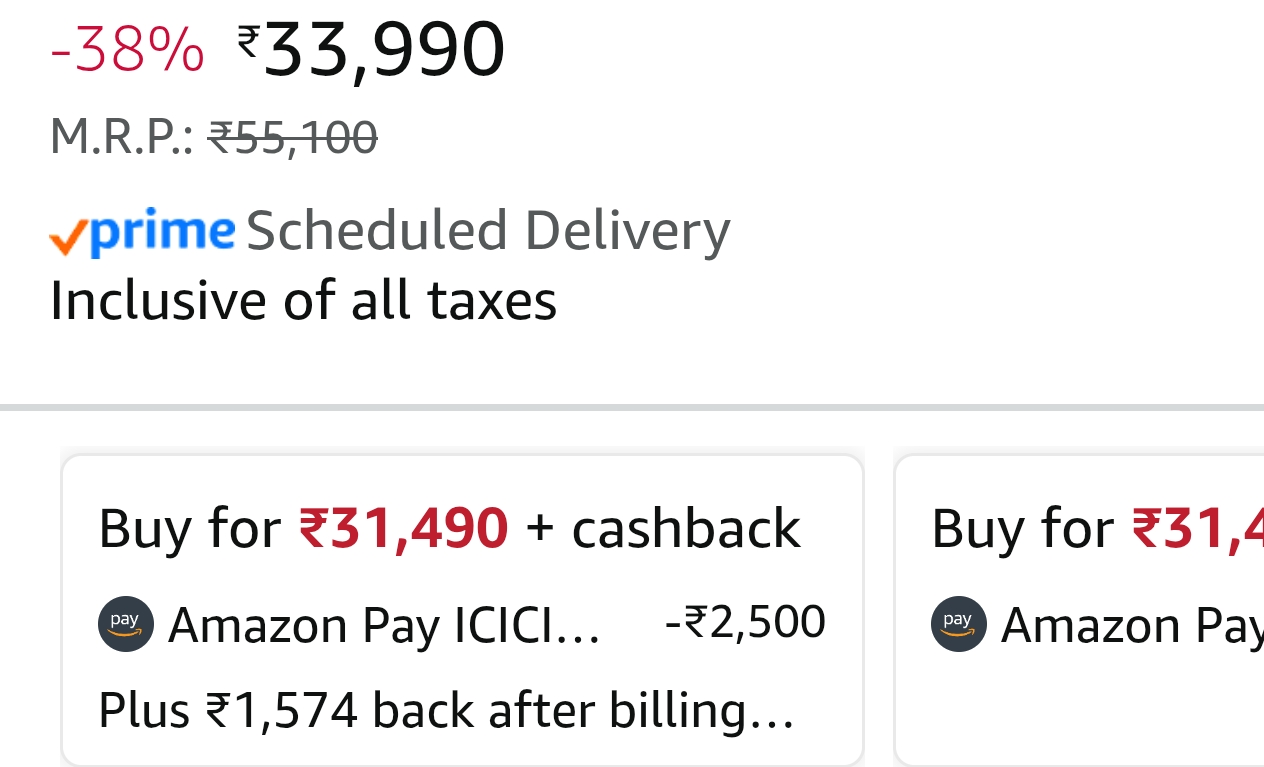Click the cut-off red price in second card
Viewport: 1264px width, 767px height.
pos(1197,529)
